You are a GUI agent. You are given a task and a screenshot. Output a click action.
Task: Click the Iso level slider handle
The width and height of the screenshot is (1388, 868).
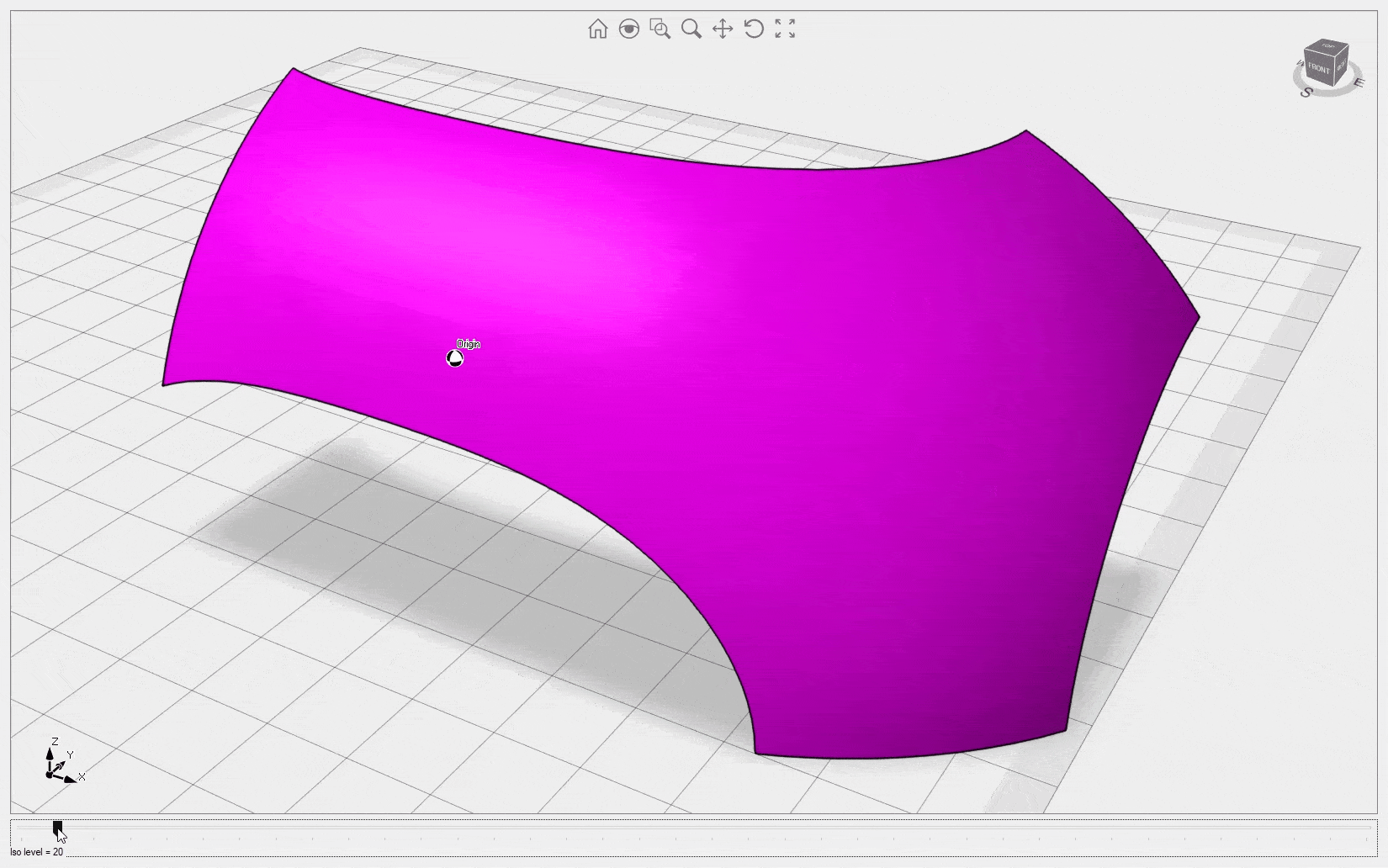(57, 828)
